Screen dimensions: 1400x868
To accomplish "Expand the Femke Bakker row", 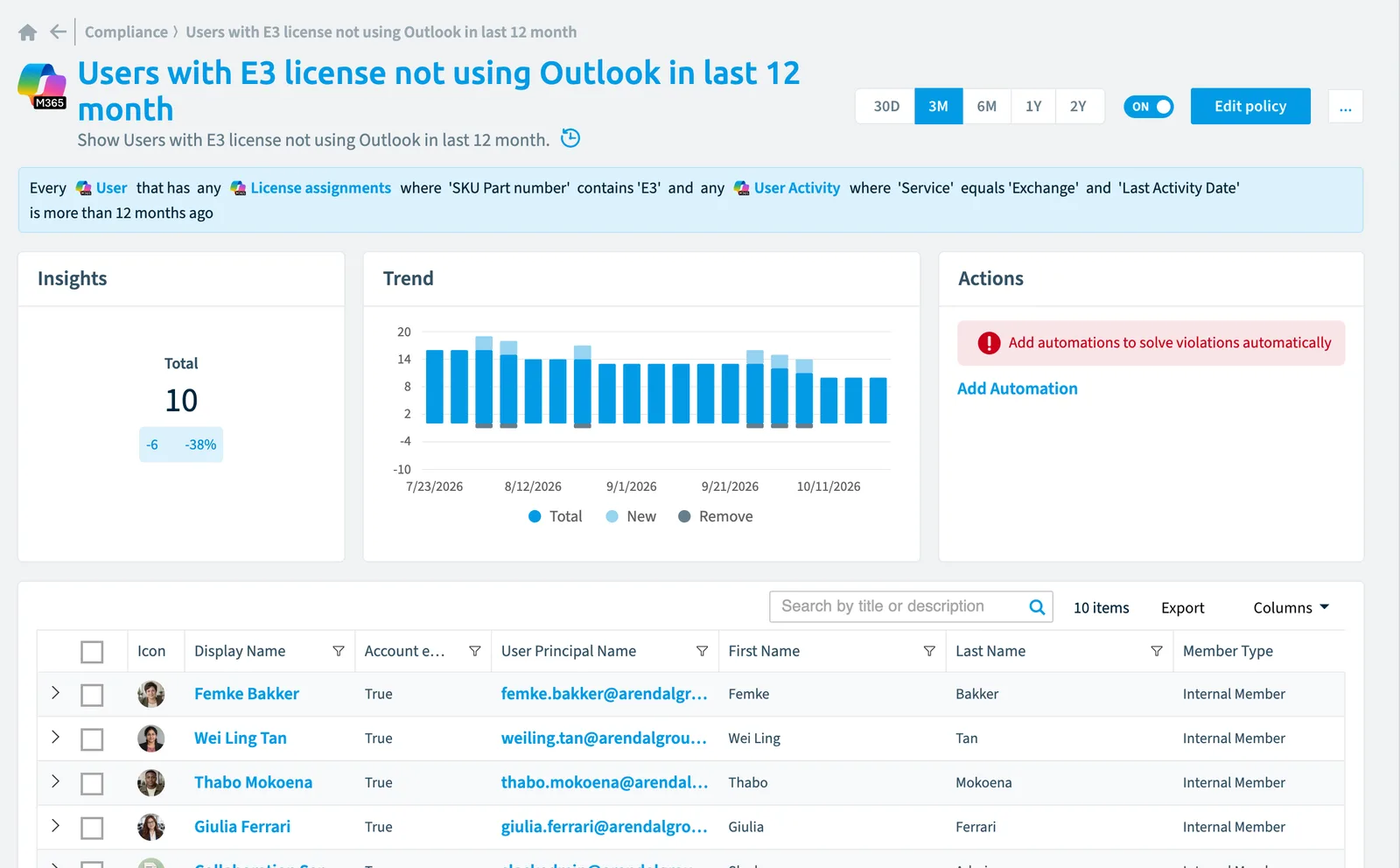I will pyautogui.click(x=55, y=693).
